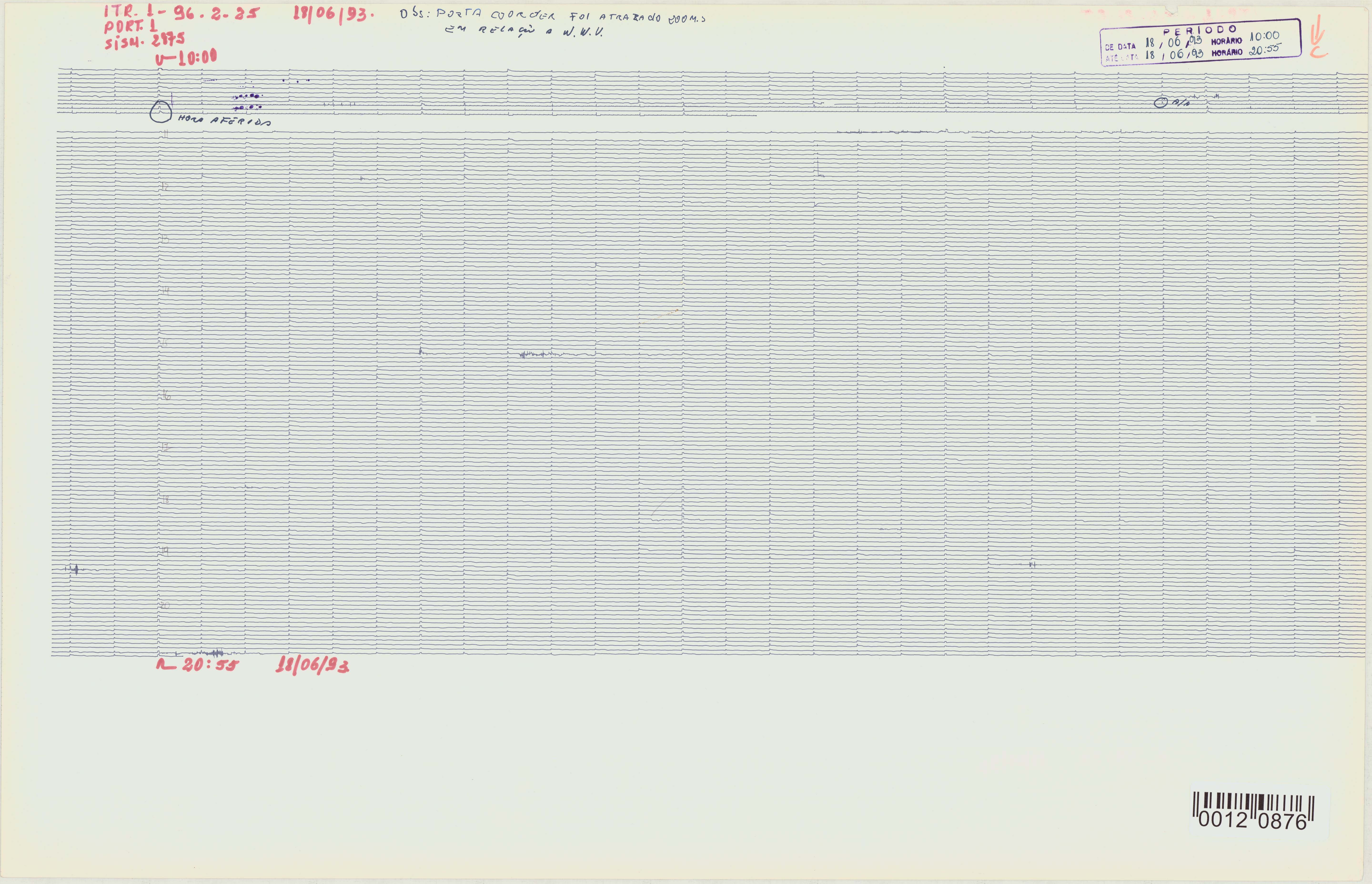Click the "ATÉ DATA" stamp label

[1122, 57]
